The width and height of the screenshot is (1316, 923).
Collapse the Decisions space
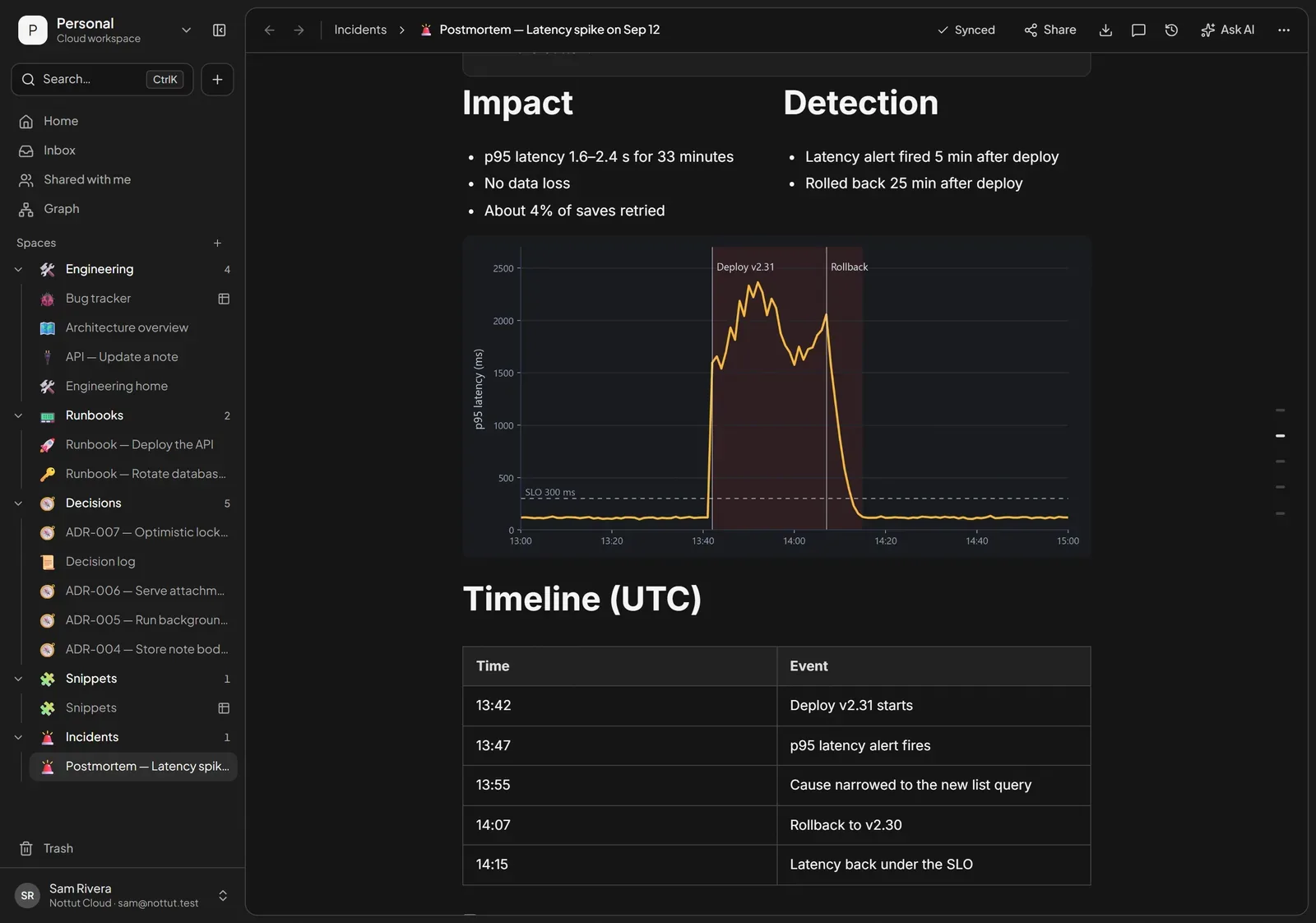18,503
